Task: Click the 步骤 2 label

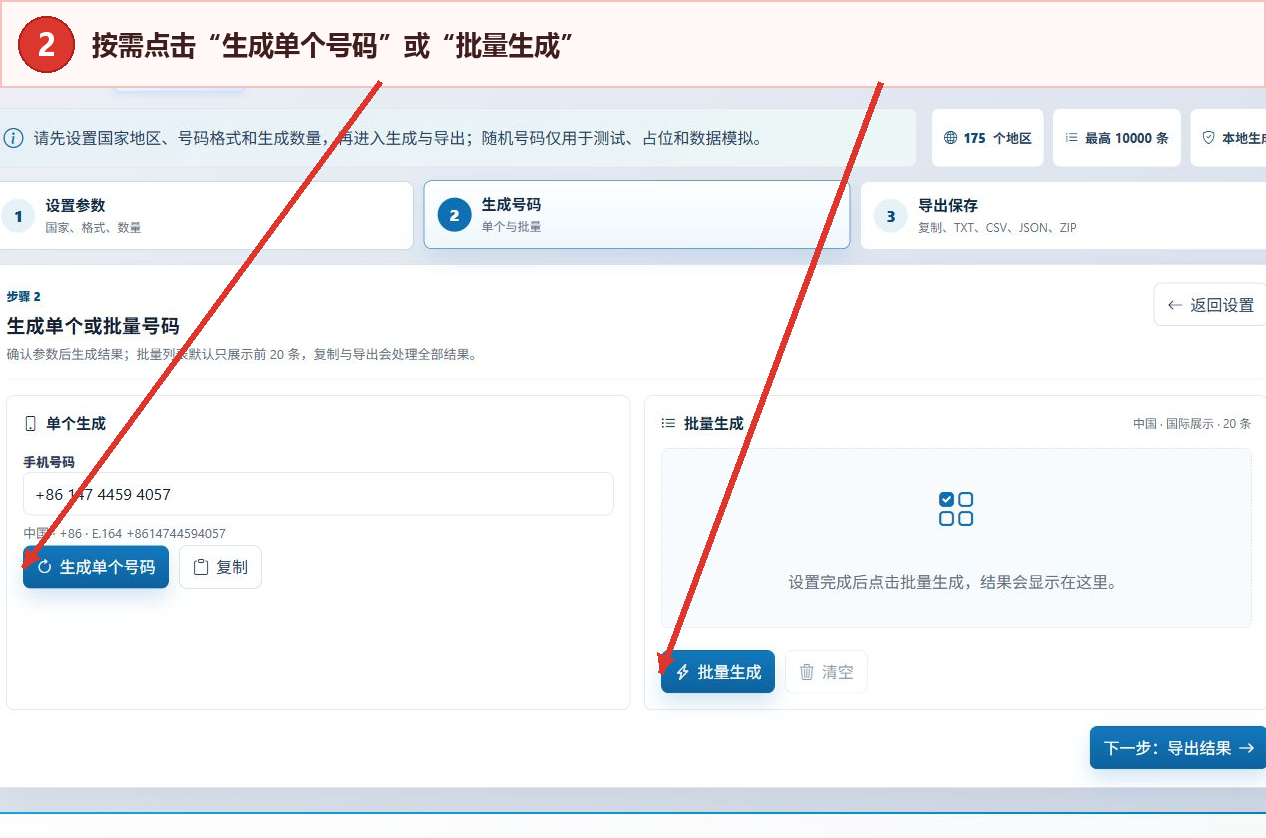Action: pos(23,297)
